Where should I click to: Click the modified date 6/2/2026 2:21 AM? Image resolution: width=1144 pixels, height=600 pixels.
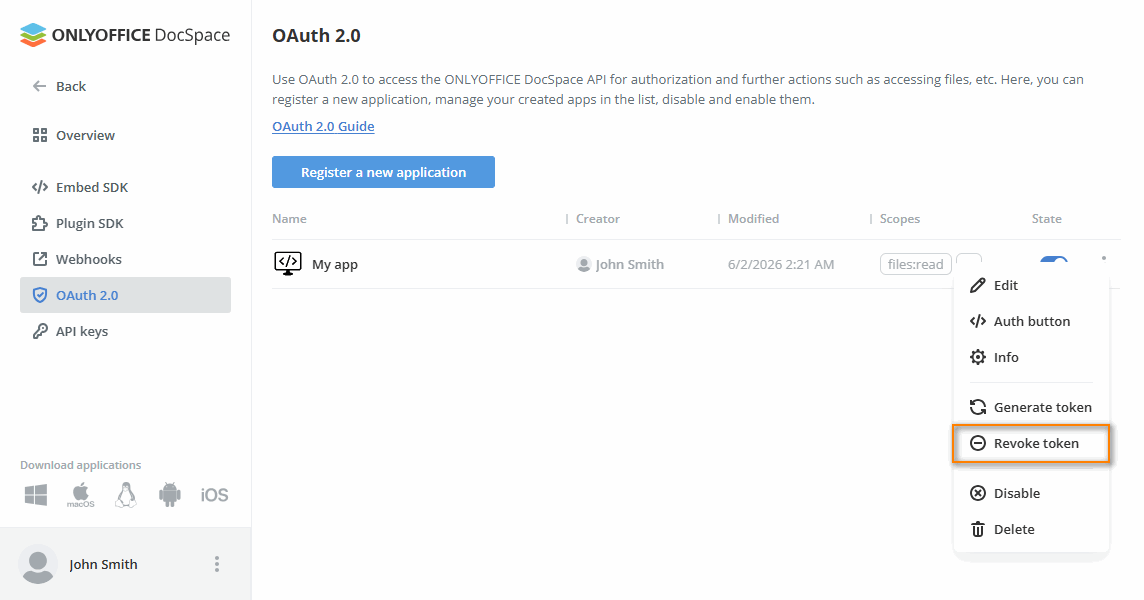[x=781, y=264]
